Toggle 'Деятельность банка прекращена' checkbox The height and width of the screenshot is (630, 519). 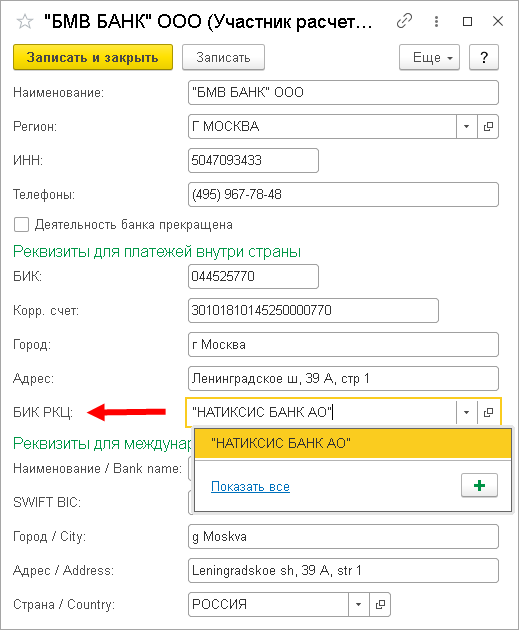click(21, 225)
